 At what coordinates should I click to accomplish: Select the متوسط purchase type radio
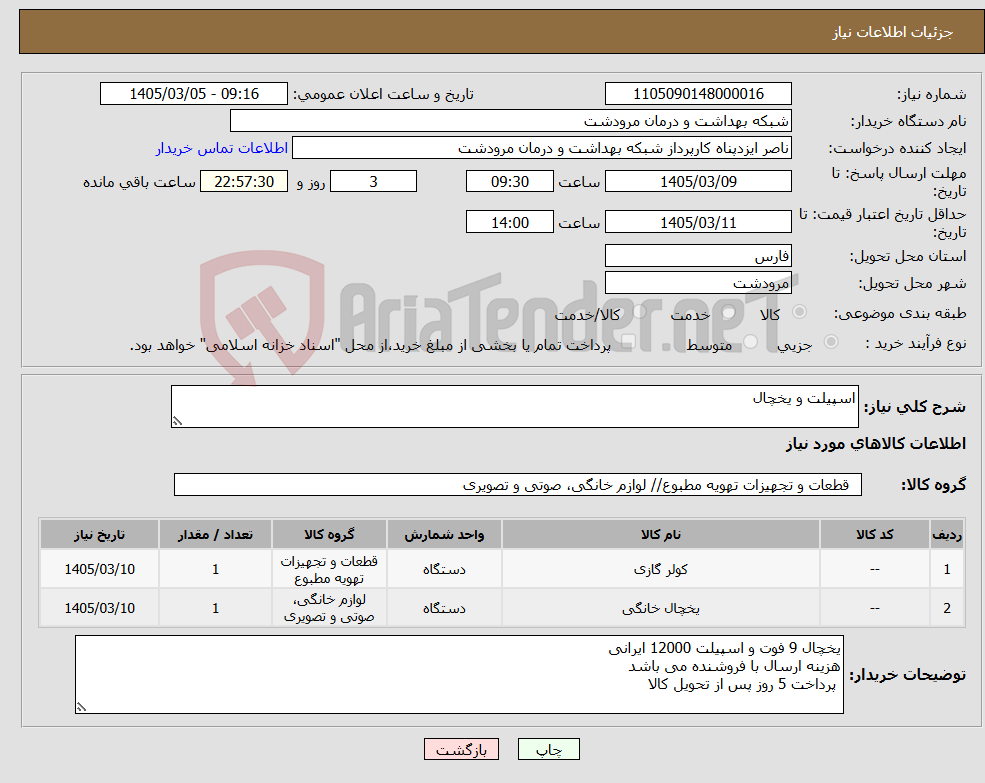point(751,341)
